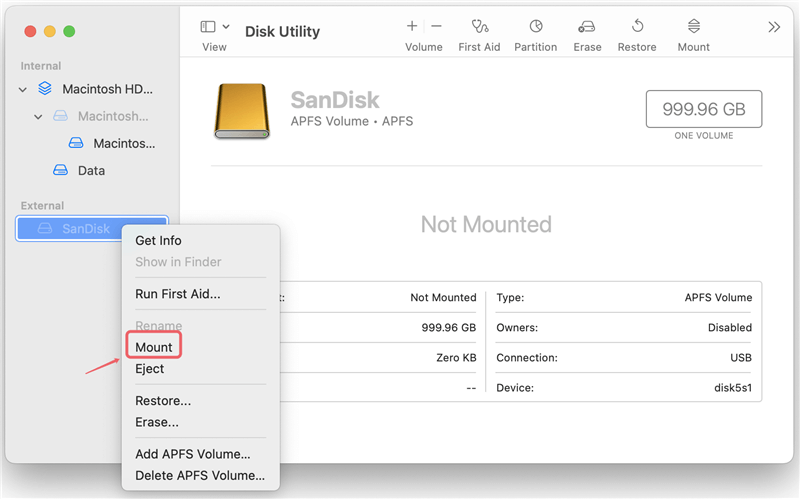Click the Not Mounted table value
The height and width of the screenshot is (499, 800).
(x=443, y=297)
